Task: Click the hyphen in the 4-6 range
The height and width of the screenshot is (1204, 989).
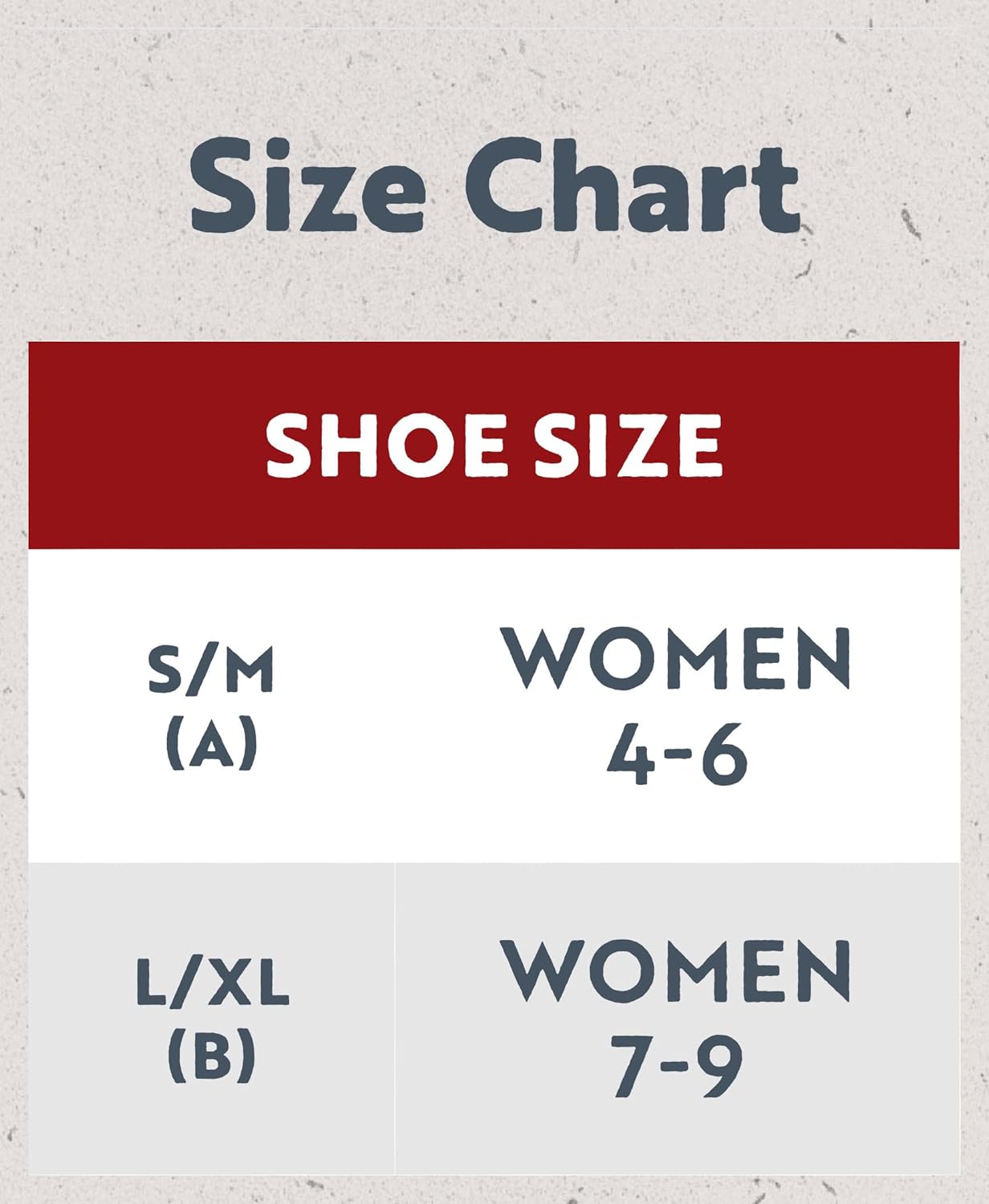Action: point(678,756)
